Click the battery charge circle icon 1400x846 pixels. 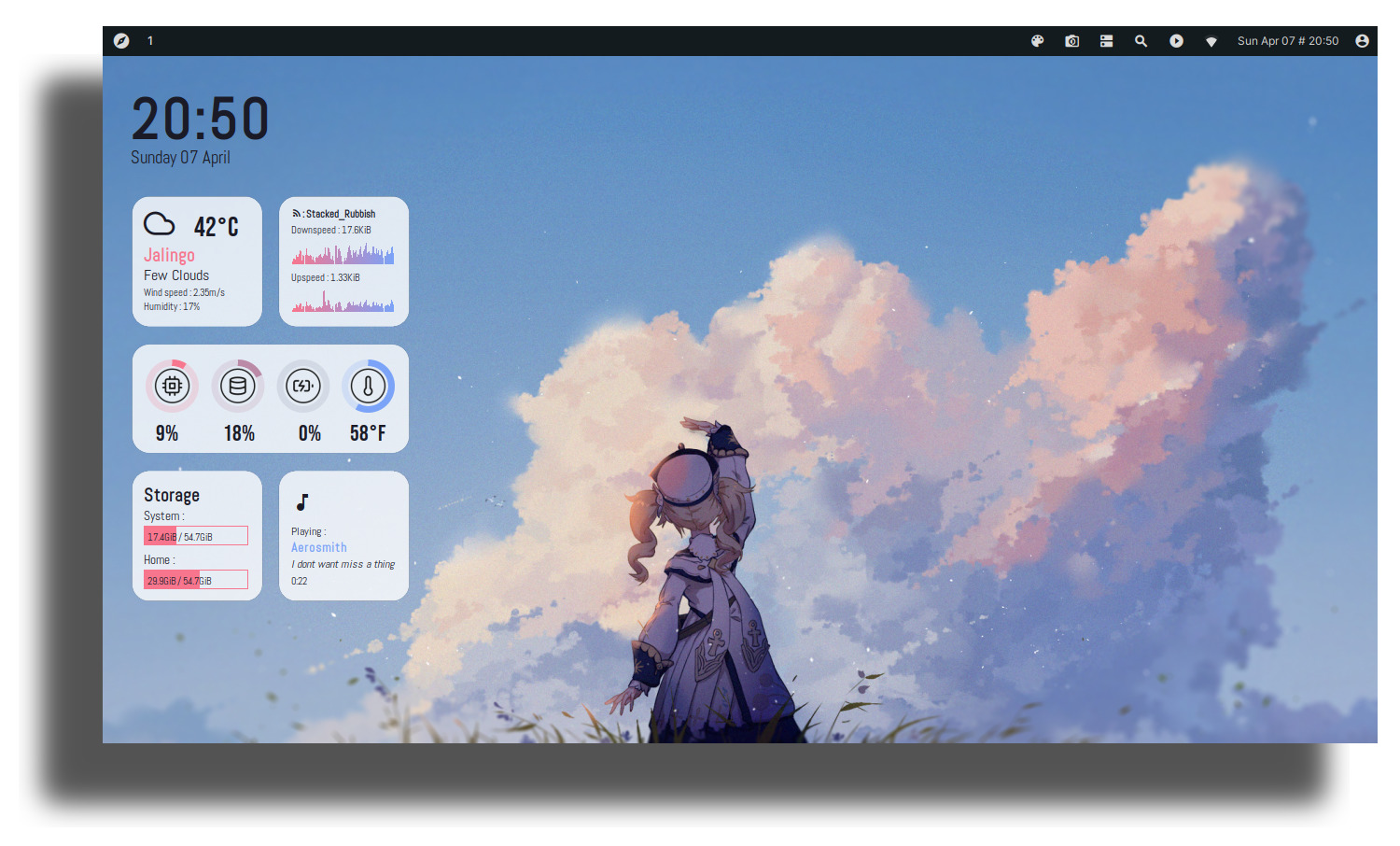pos(303,386)
